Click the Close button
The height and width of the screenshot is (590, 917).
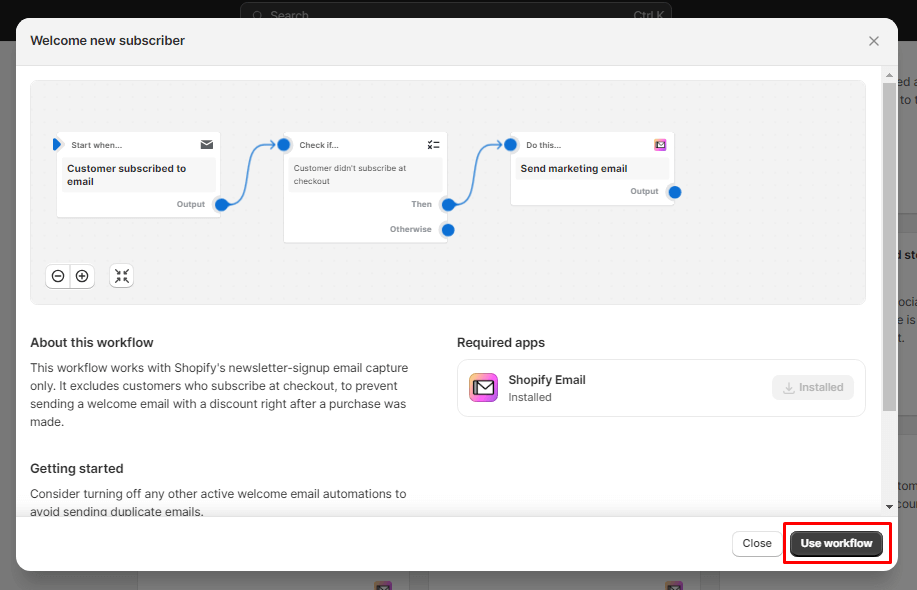pos(756,543)
